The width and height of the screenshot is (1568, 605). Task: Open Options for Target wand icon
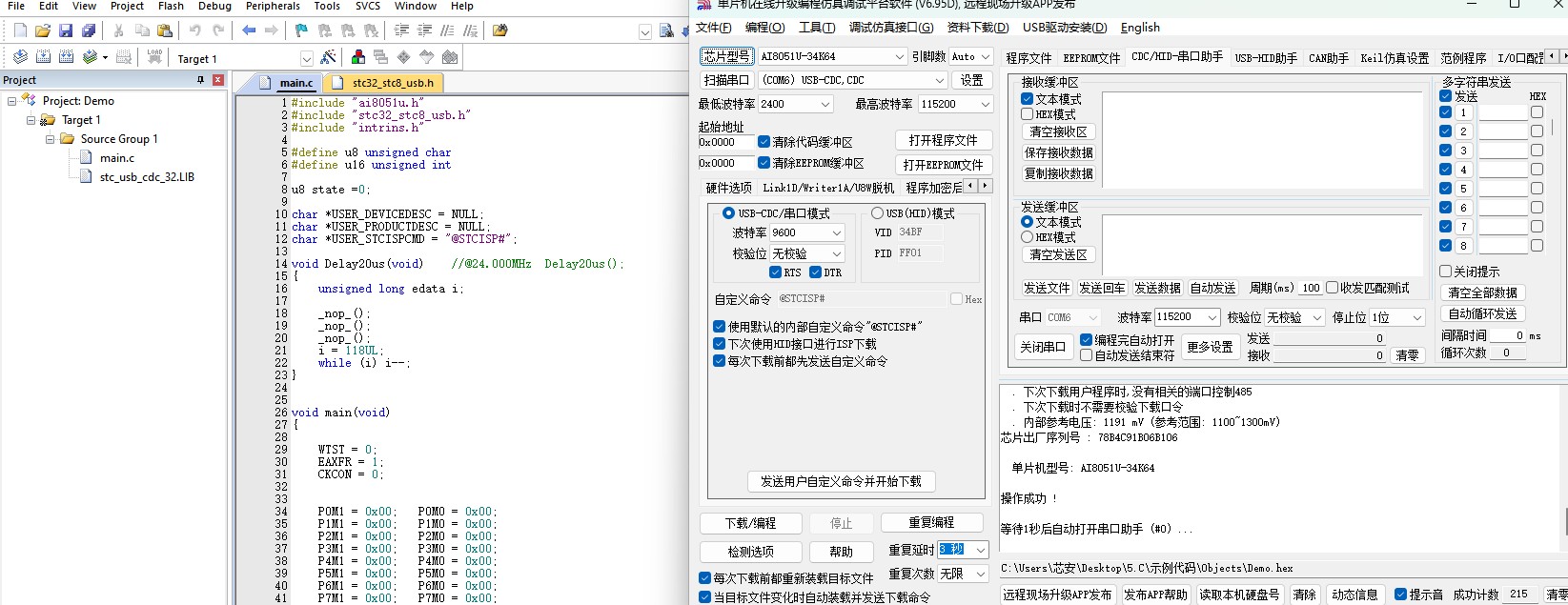point(328,57)
